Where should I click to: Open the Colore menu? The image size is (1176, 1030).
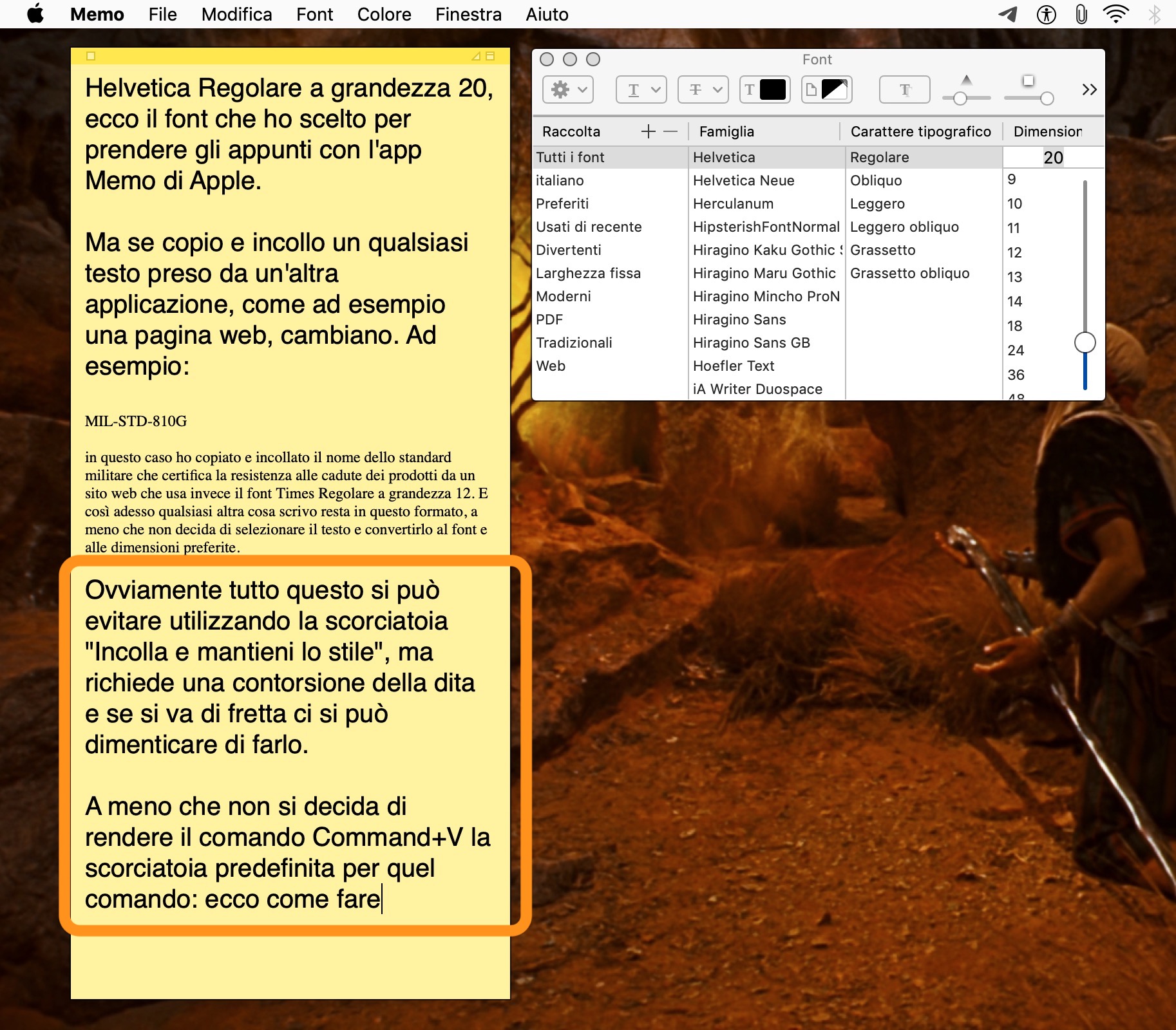384,14
